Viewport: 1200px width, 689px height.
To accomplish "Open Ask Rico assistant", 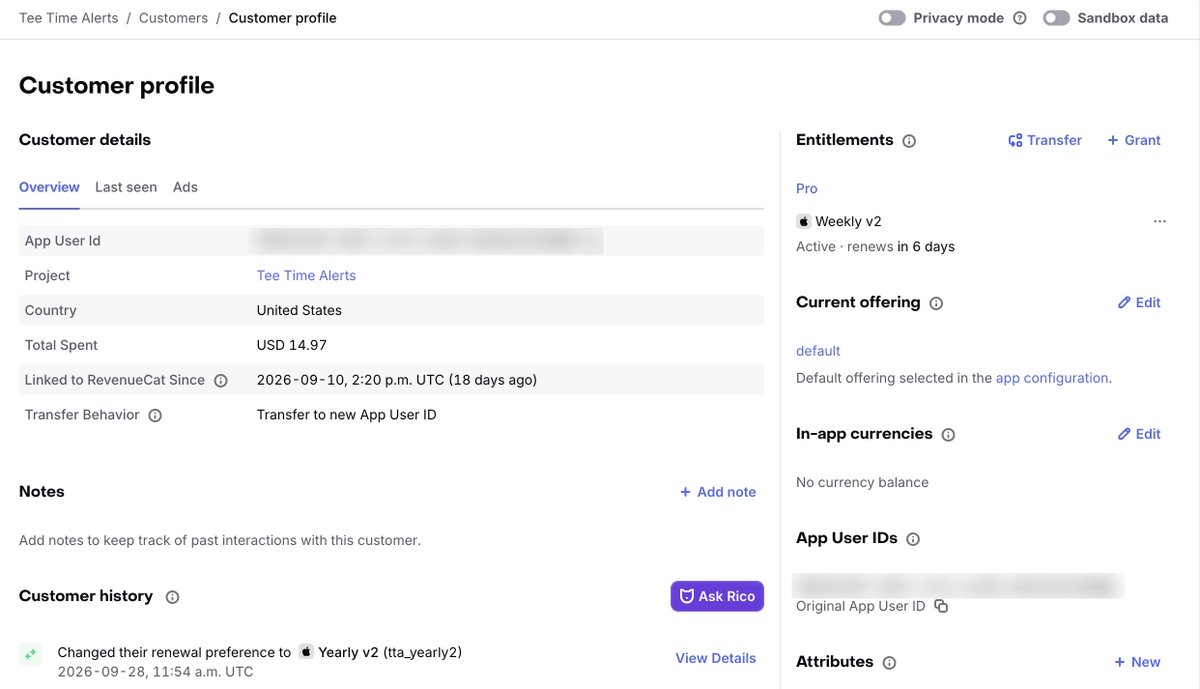I will click(x=717, y=596).
